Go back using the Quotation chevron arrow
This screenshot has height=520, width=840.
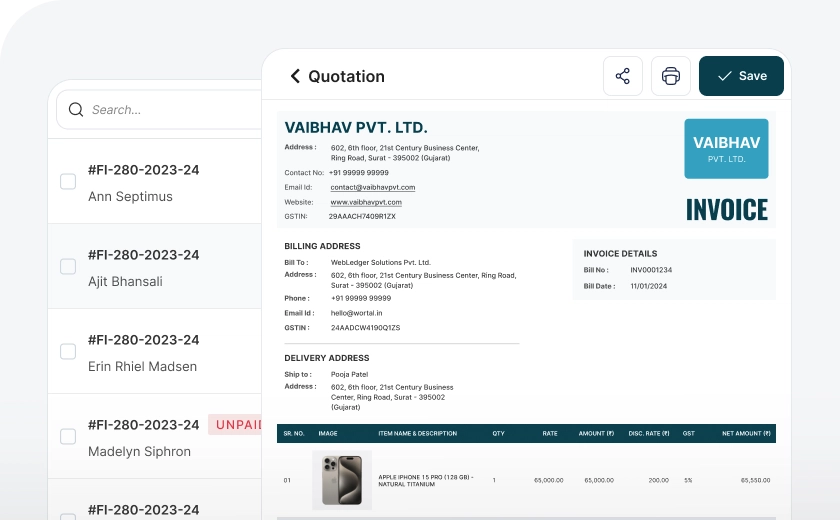tap(295, 76)
